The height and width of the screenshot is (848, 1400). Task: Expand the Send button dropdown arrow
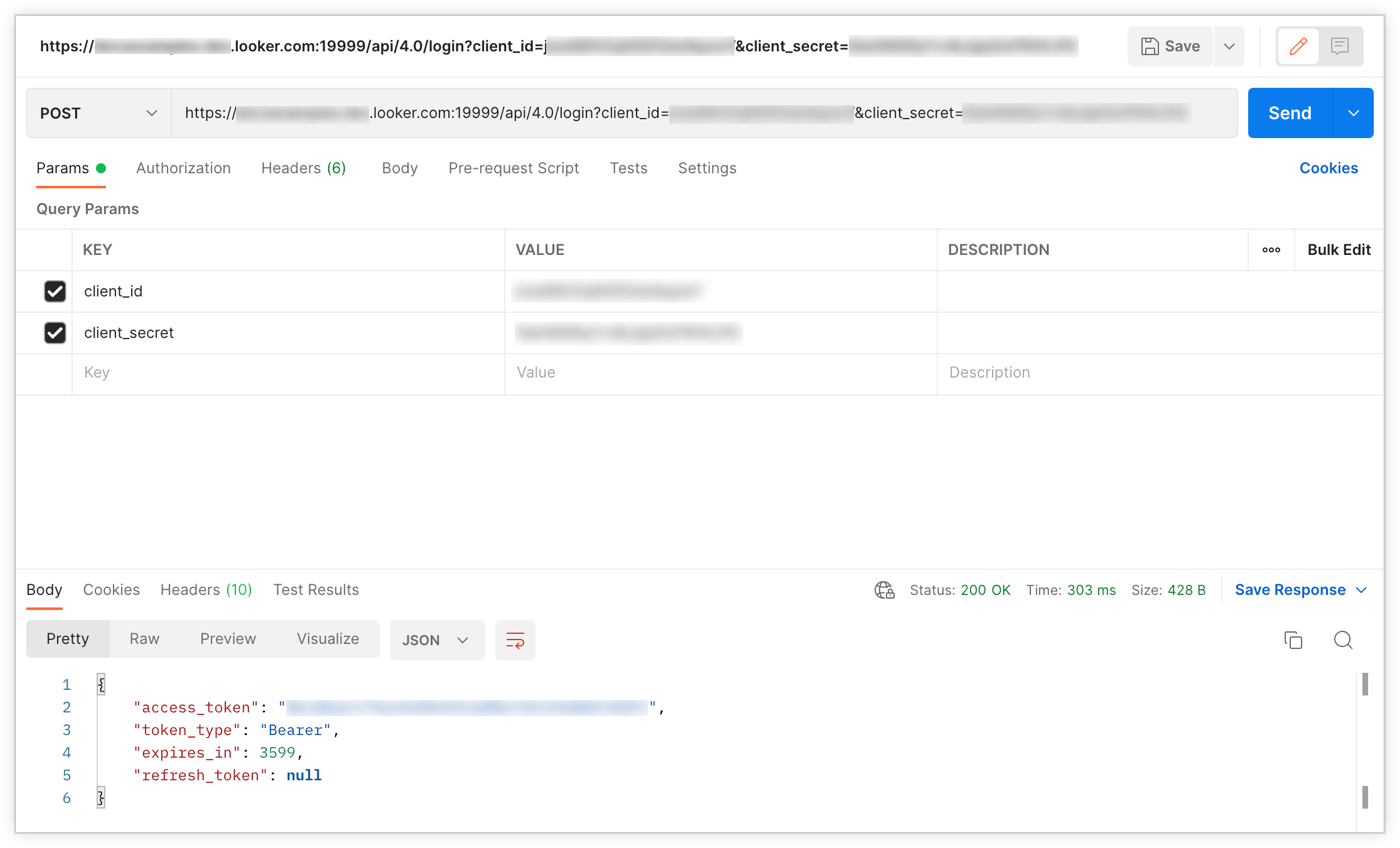point(1355,112)
